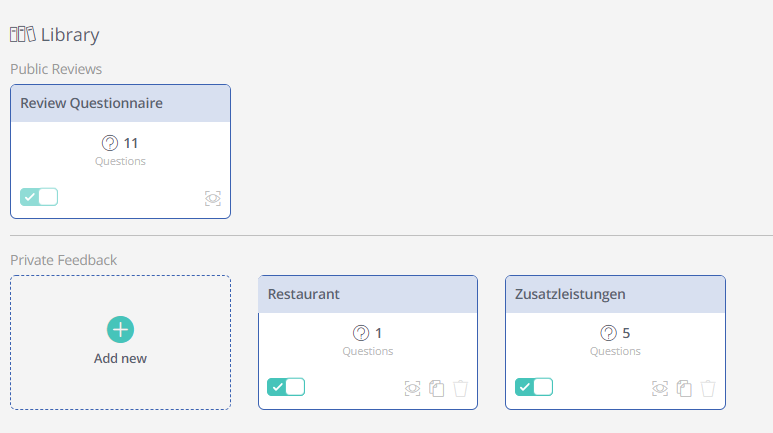773x433 pixels.
Task: Click trash icon on Zusatzleistungen card
Action: (708, 389)
